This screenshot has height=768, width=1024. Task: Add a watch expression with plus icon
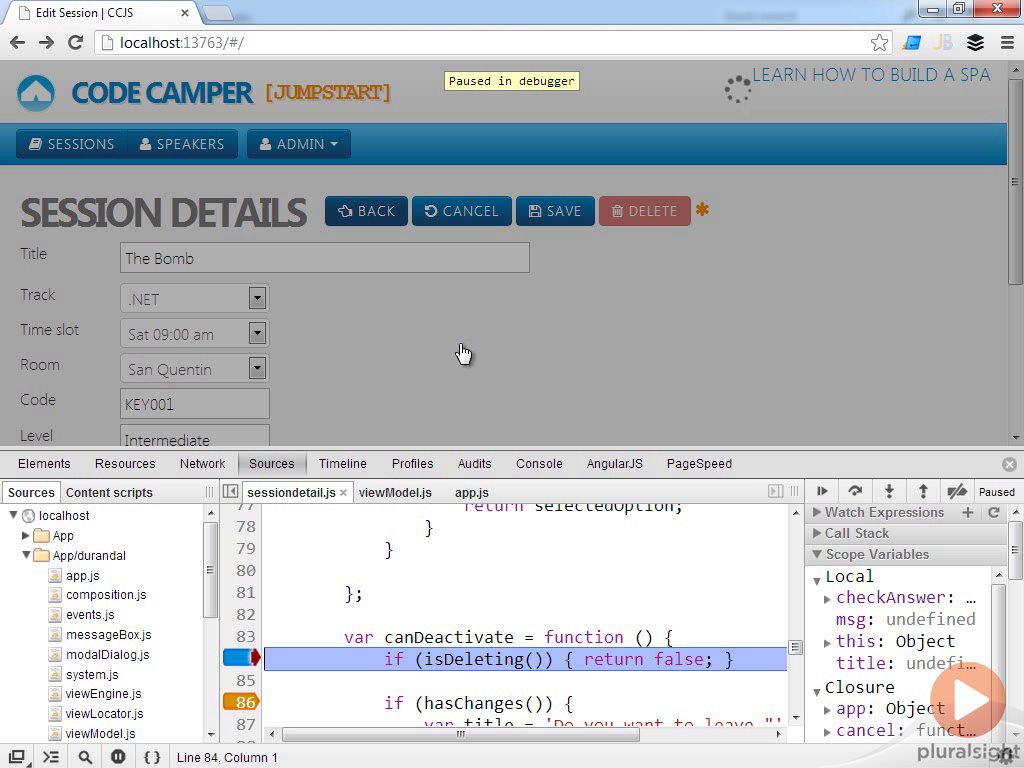pyautogui.click(x=968, y=513)
